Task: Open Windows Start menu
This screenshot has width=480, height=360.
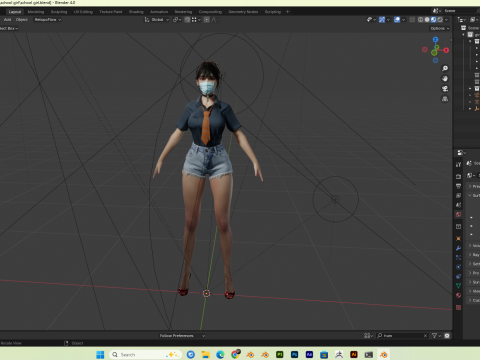Action: (100, 354)
